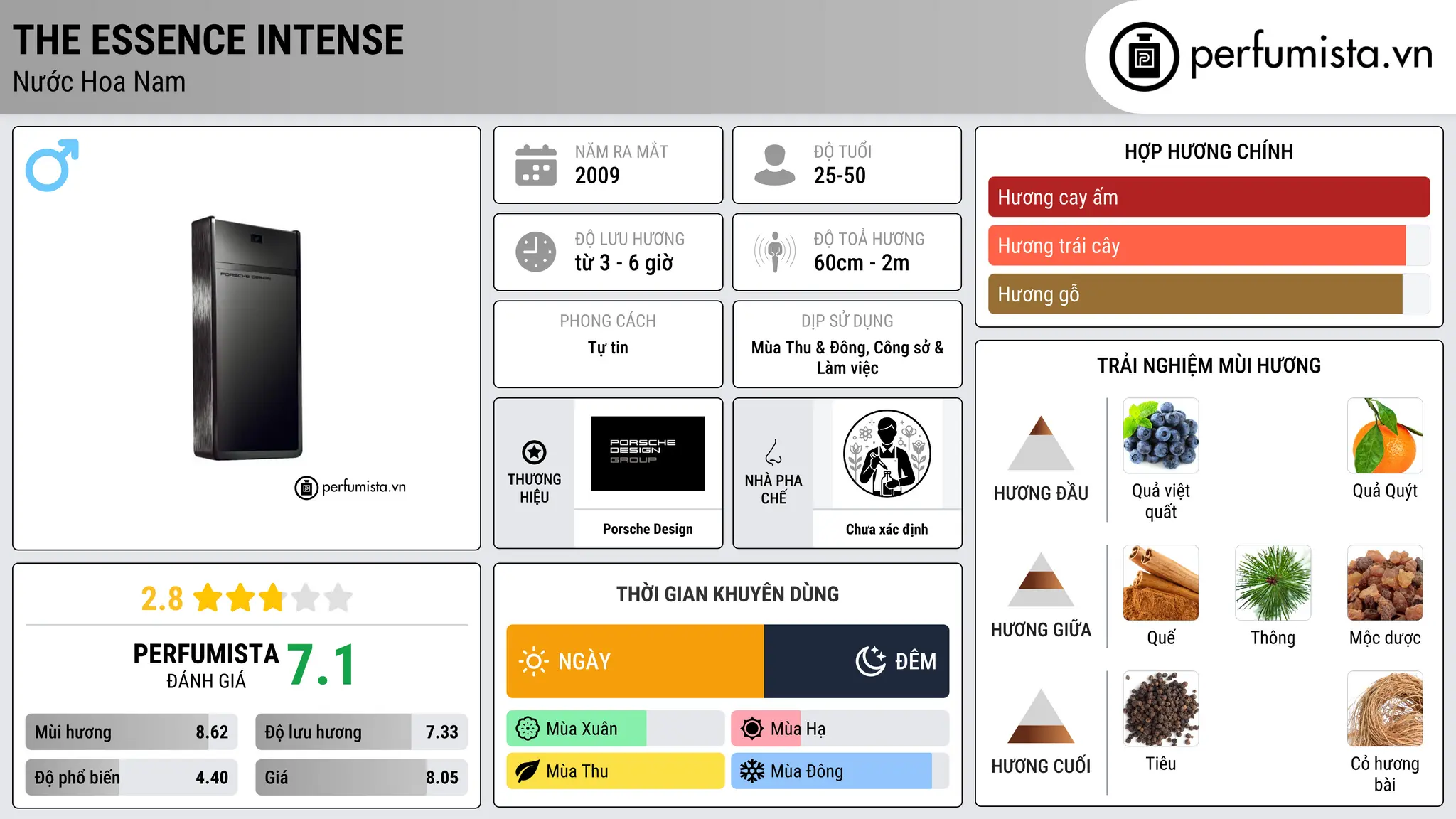Click the snowflake icon for Mùa Đông
1456x819 pixels.
click(752, 771)
